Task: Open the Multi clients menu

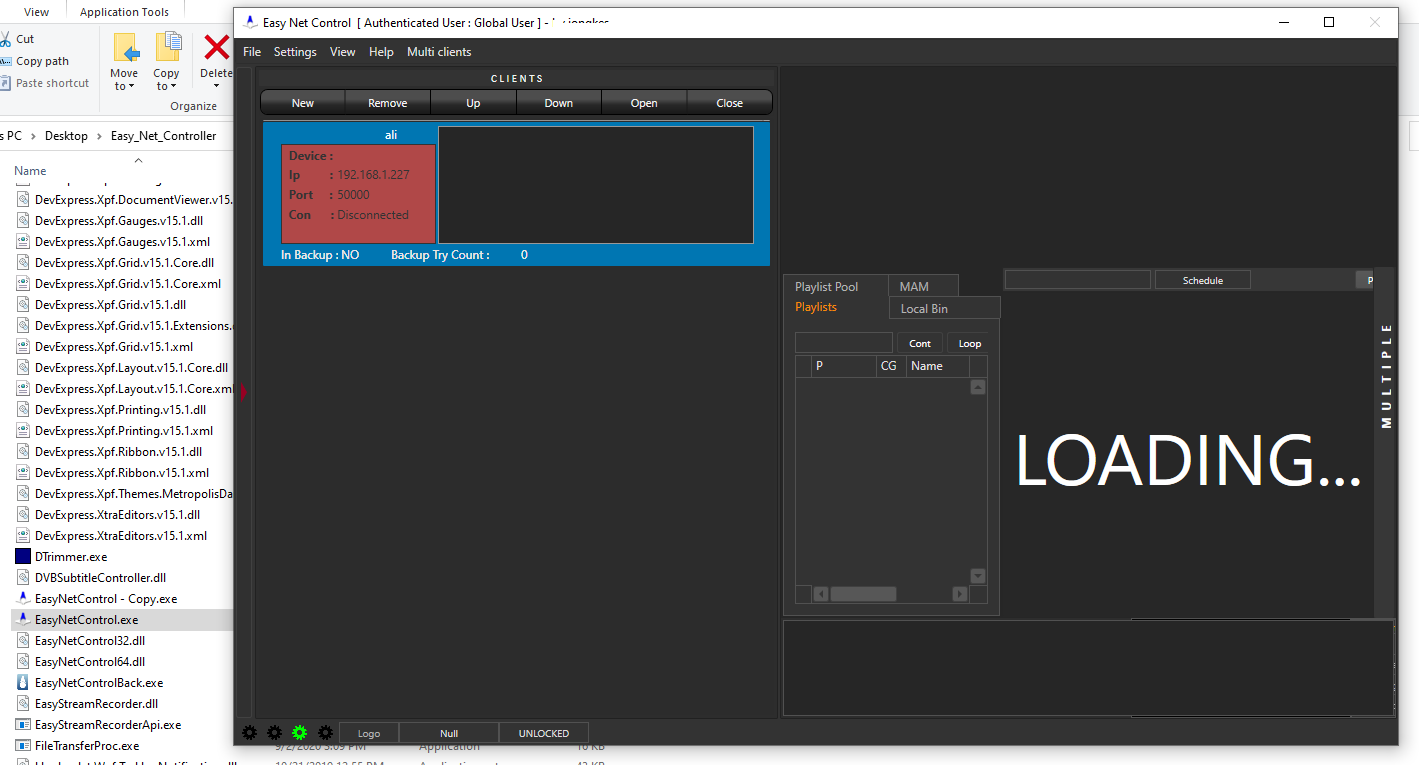Action: point(439,52)
